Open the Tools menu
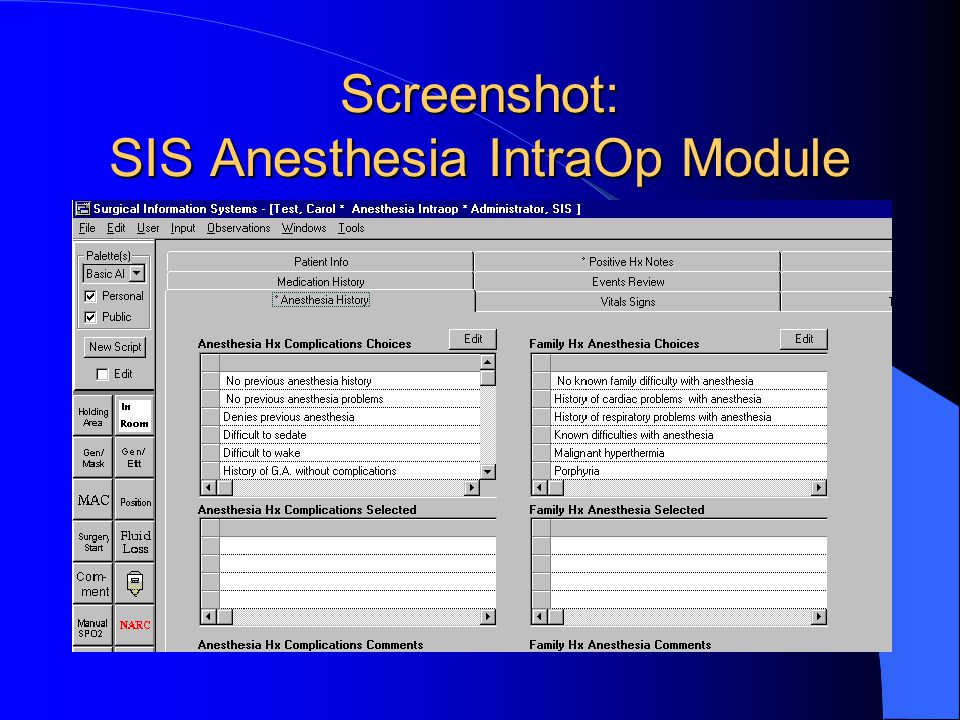Viewport: 960px width, 720px height. coord(351,228)
